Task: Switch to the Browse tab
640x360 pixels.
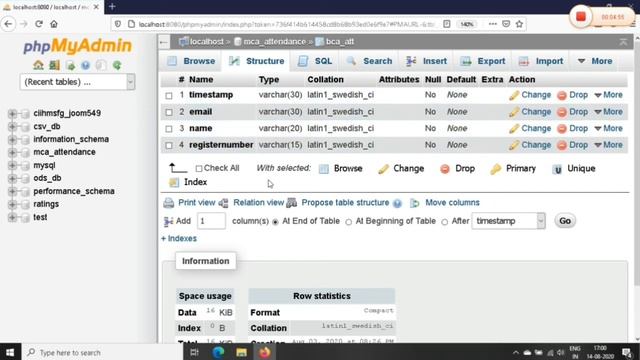Action: click(191, 61)
